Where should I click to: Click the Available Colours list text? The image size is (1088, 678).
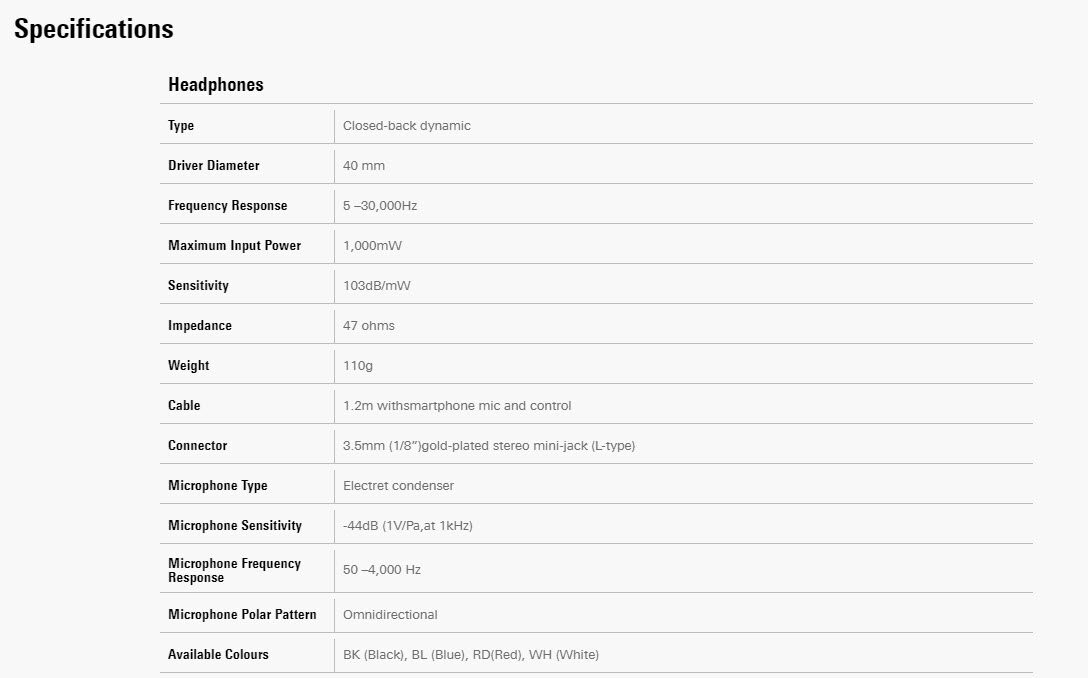coord(470,655)
